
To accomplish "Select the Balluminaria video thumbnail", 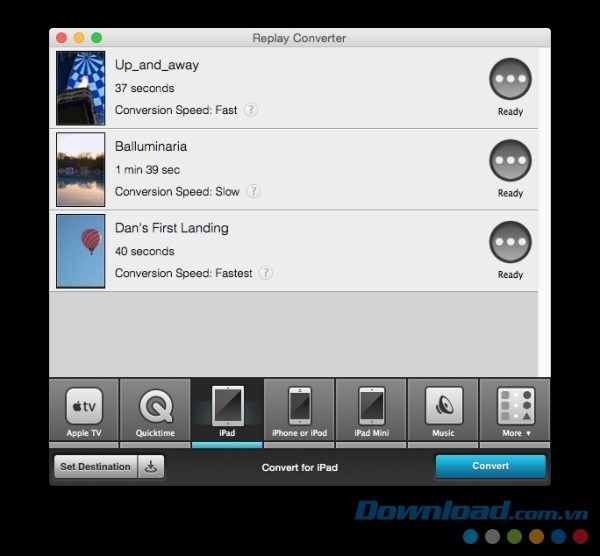I will pos(81,169).
